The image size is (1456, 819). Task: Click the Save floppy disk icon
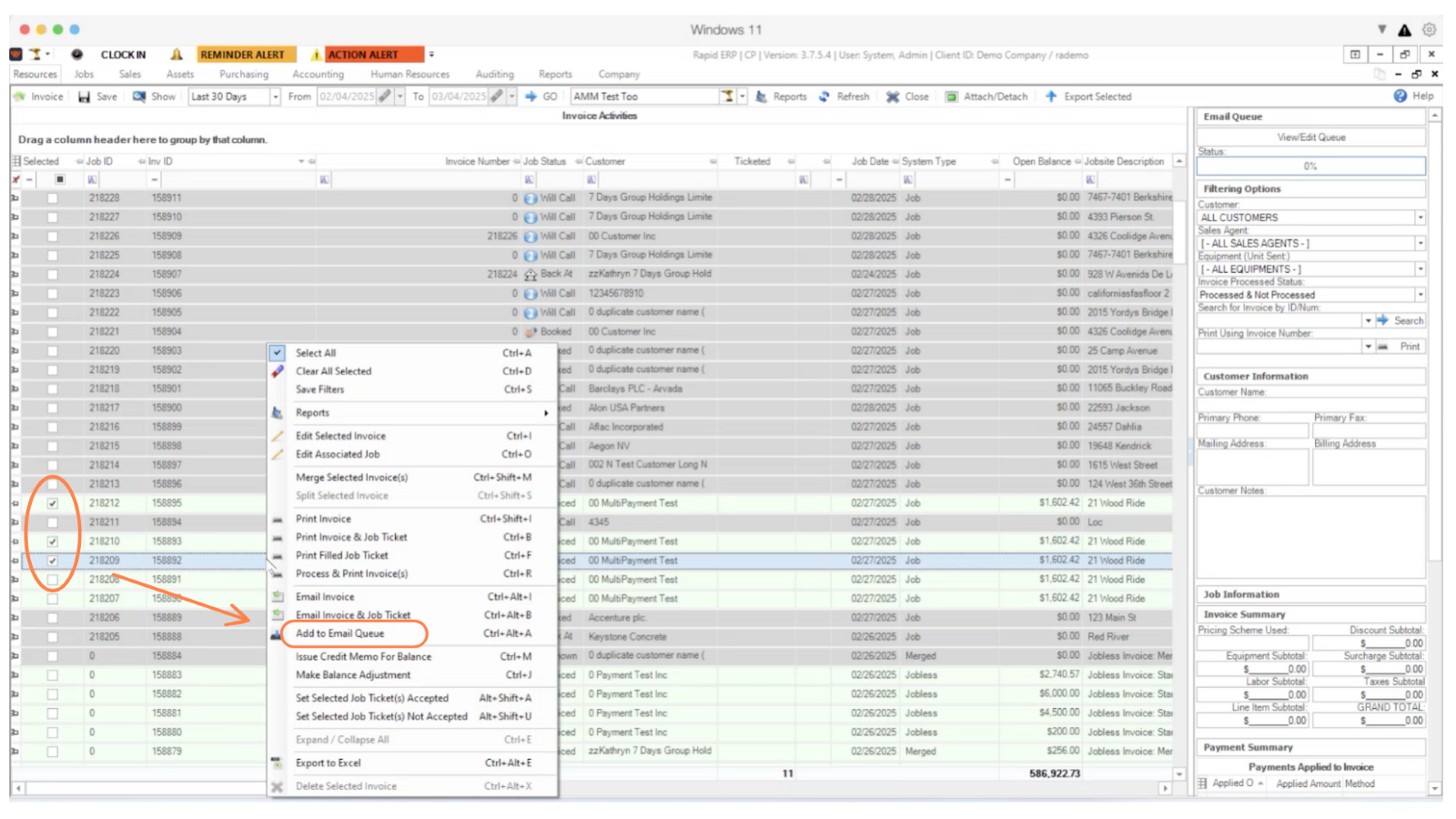tap(84, 96)
